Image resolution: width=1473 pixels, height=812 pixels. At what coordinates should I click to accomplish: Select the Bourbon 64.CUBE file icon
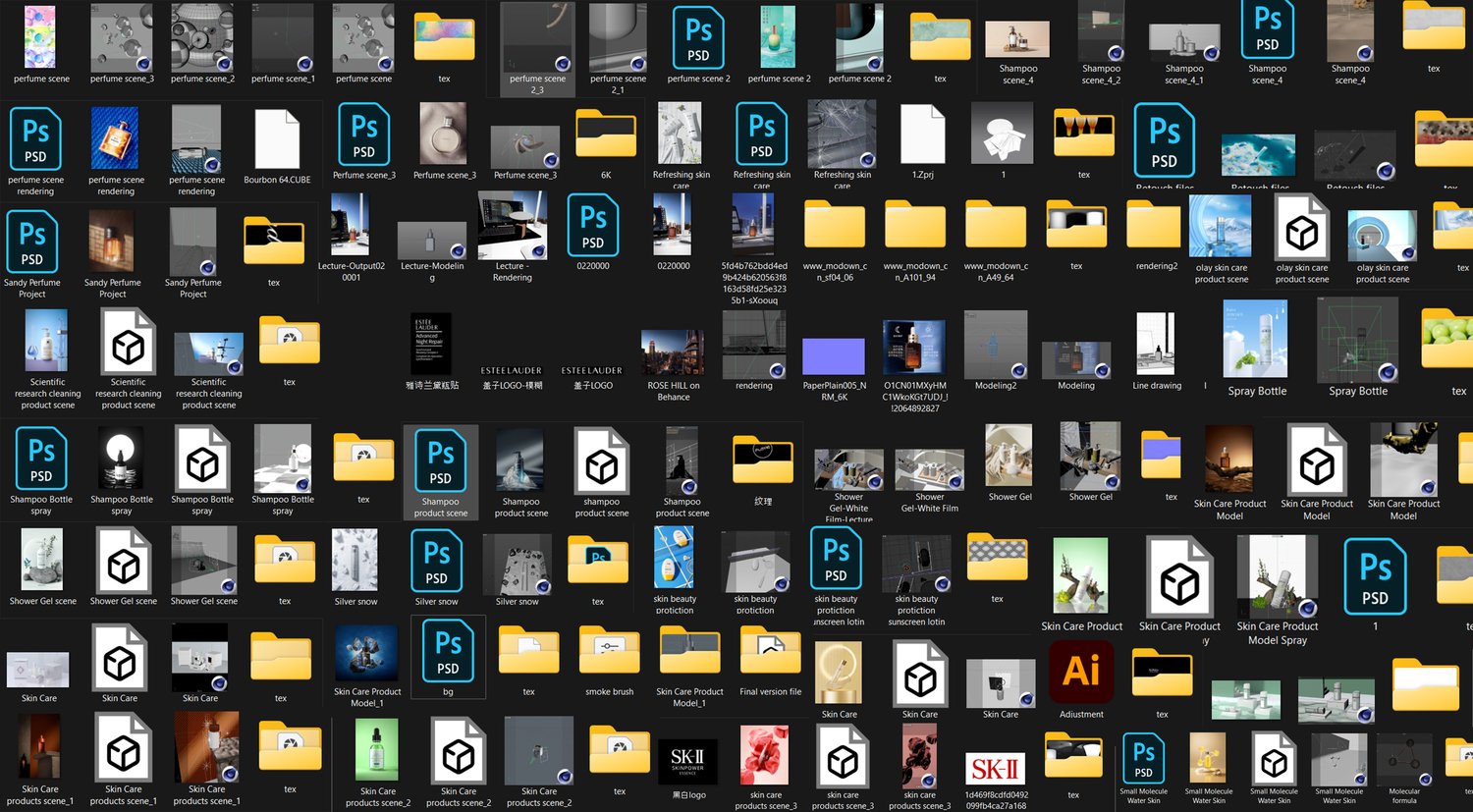click(277, 139)
